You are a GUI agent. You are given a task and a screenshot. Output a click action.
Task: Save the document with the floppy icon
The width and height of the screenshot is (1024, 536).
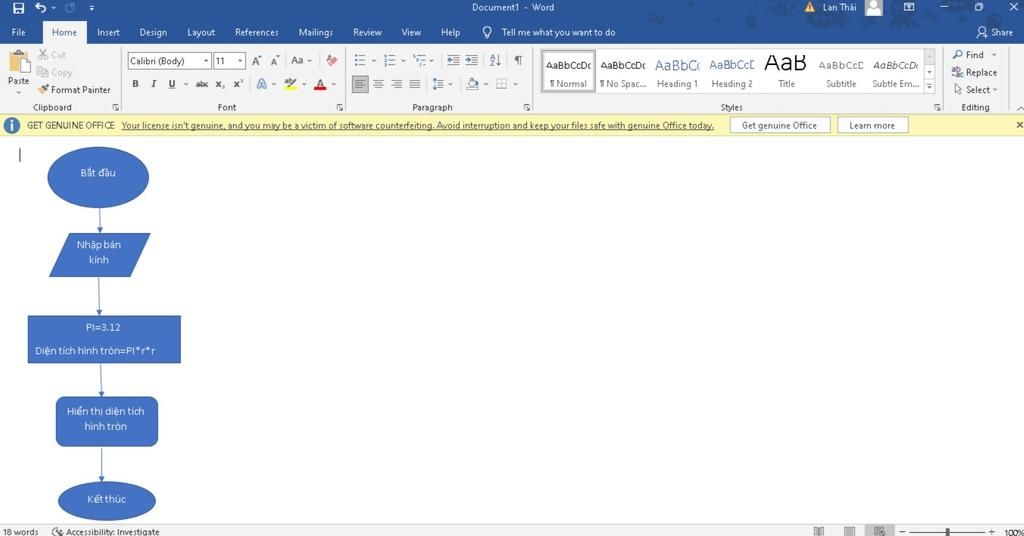pos(18,8)
